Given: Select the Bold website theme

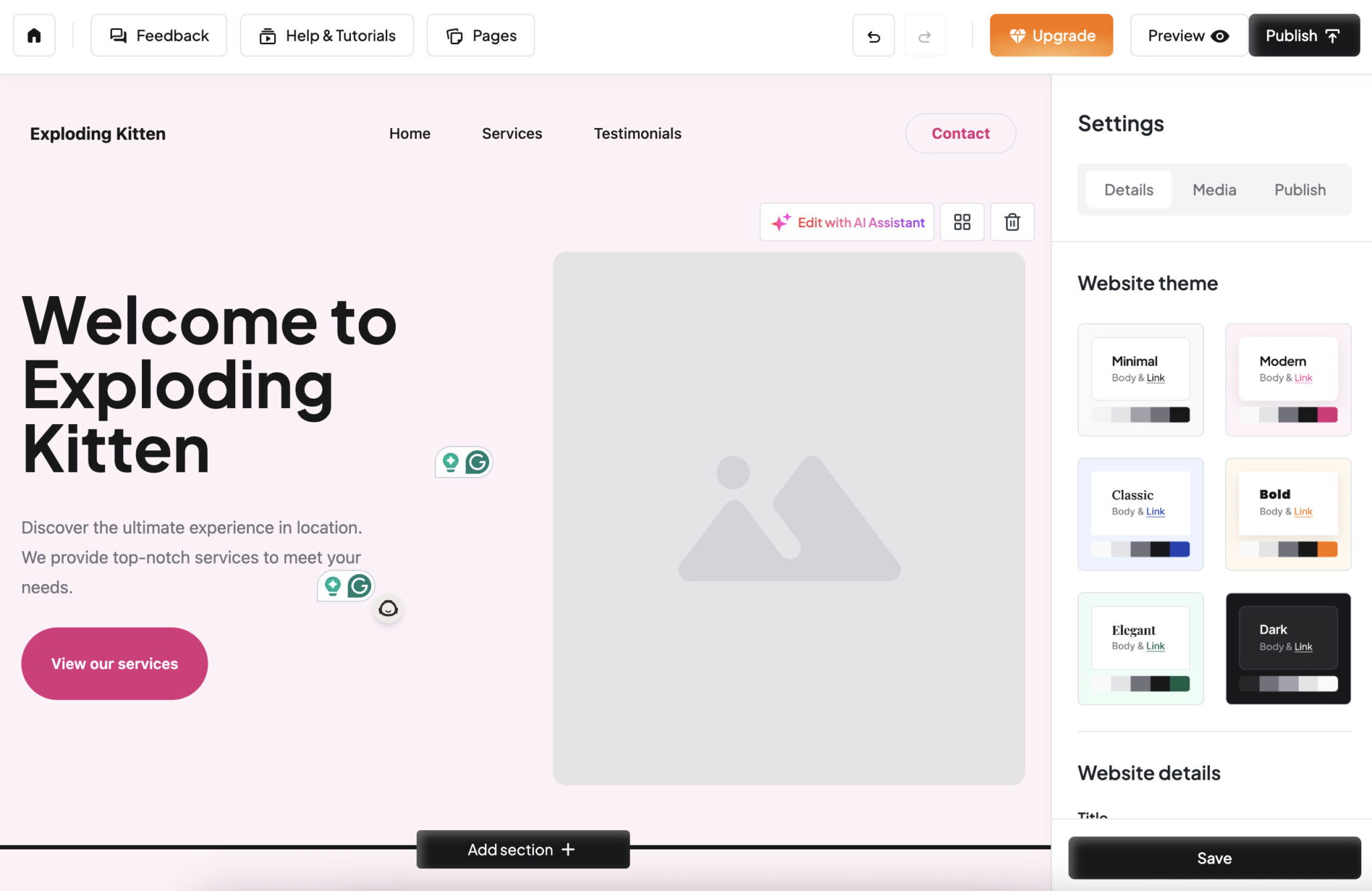Looking at the screenshot, I should [1287, 514].
